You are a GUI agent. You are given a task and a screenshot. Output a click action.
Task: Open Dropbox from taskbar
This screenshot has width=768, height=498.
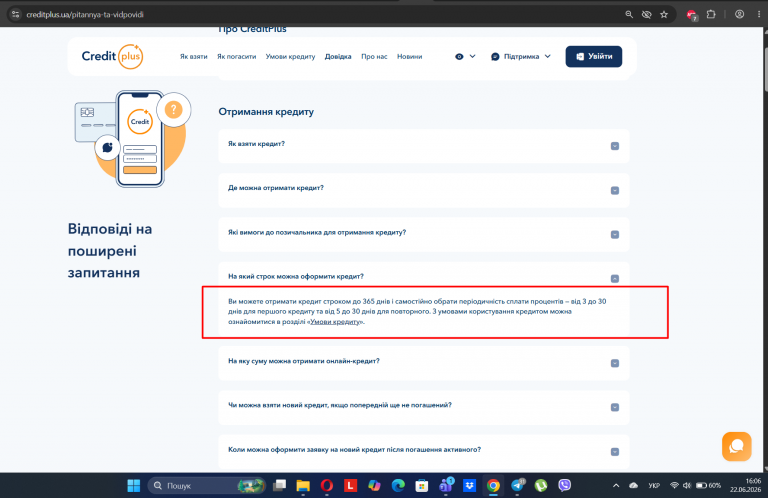(x=469, y=485)
